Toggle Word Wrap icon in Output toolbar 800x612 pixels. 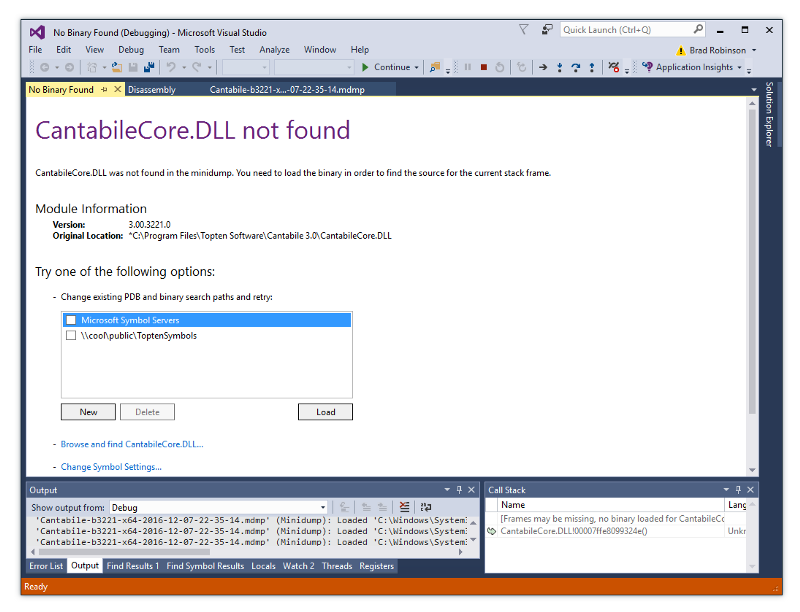pyautogui.click(x=426, y=507)
